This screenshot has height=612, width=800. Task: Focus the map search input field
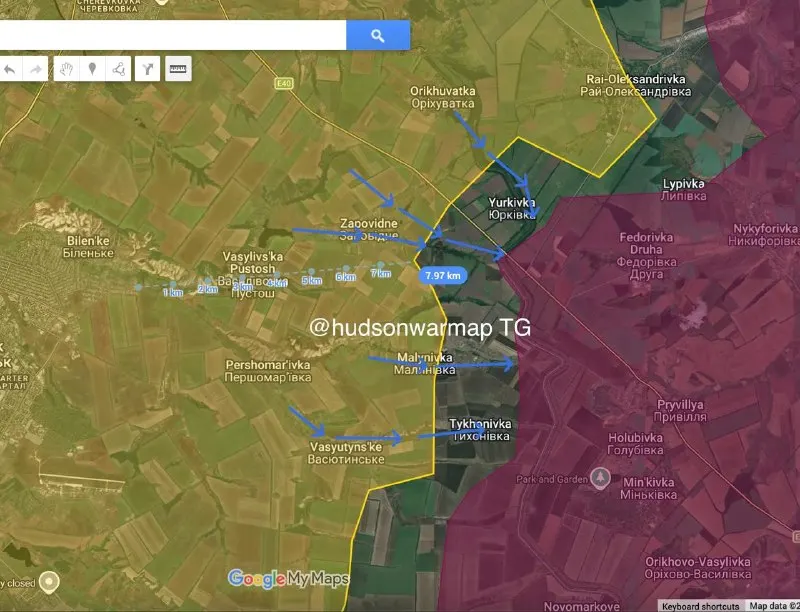(173, 35)
